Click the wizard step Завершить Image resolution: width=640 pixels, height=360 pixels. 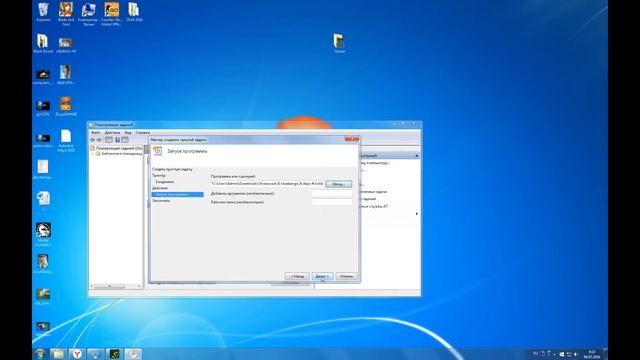pyautogui.click(x=161, y=201)
